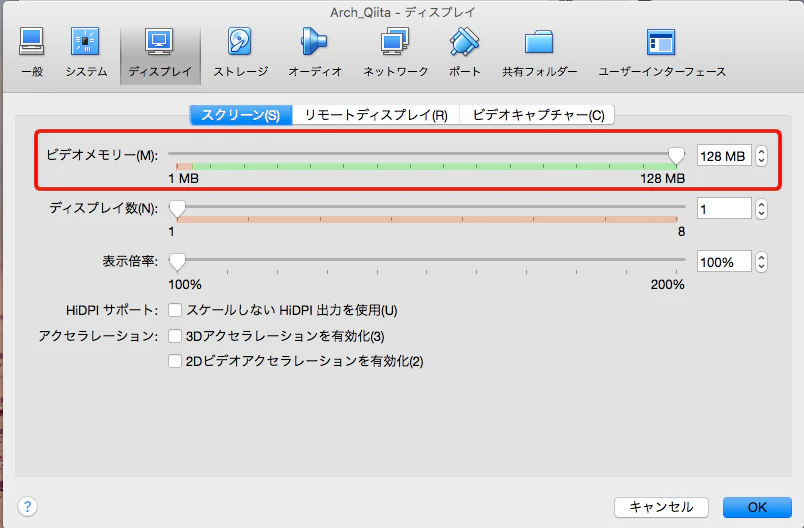Open the ポート (Ports) settings icon

pyautogui.click(x=465, y=52)
